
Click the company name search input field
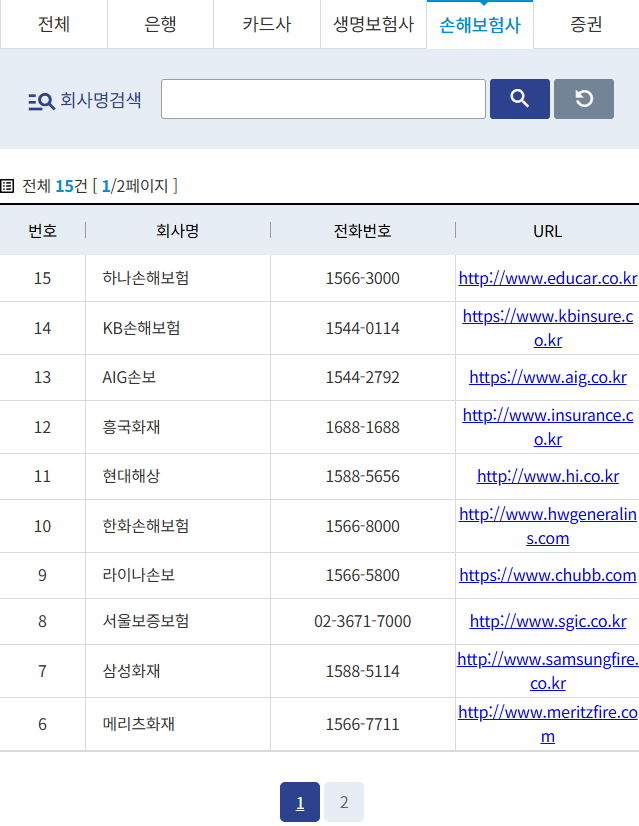point(323,99)
